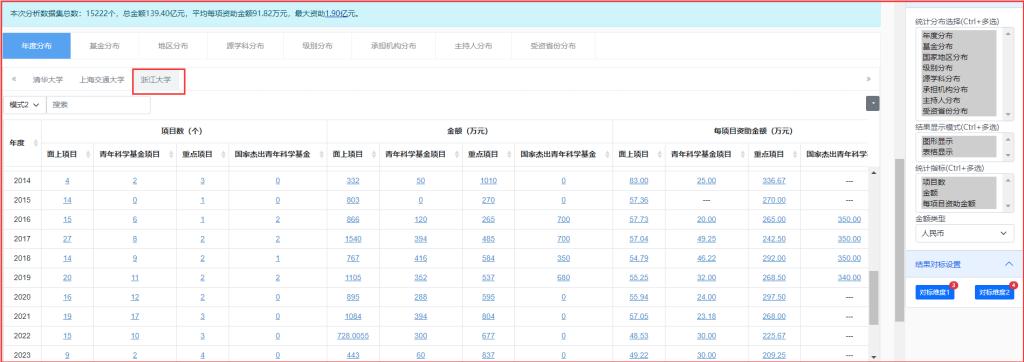This screenshot has width=1024, height=362.
Task: Open the 1084 amount link in 2021 row
Action: tap(353, 317)
